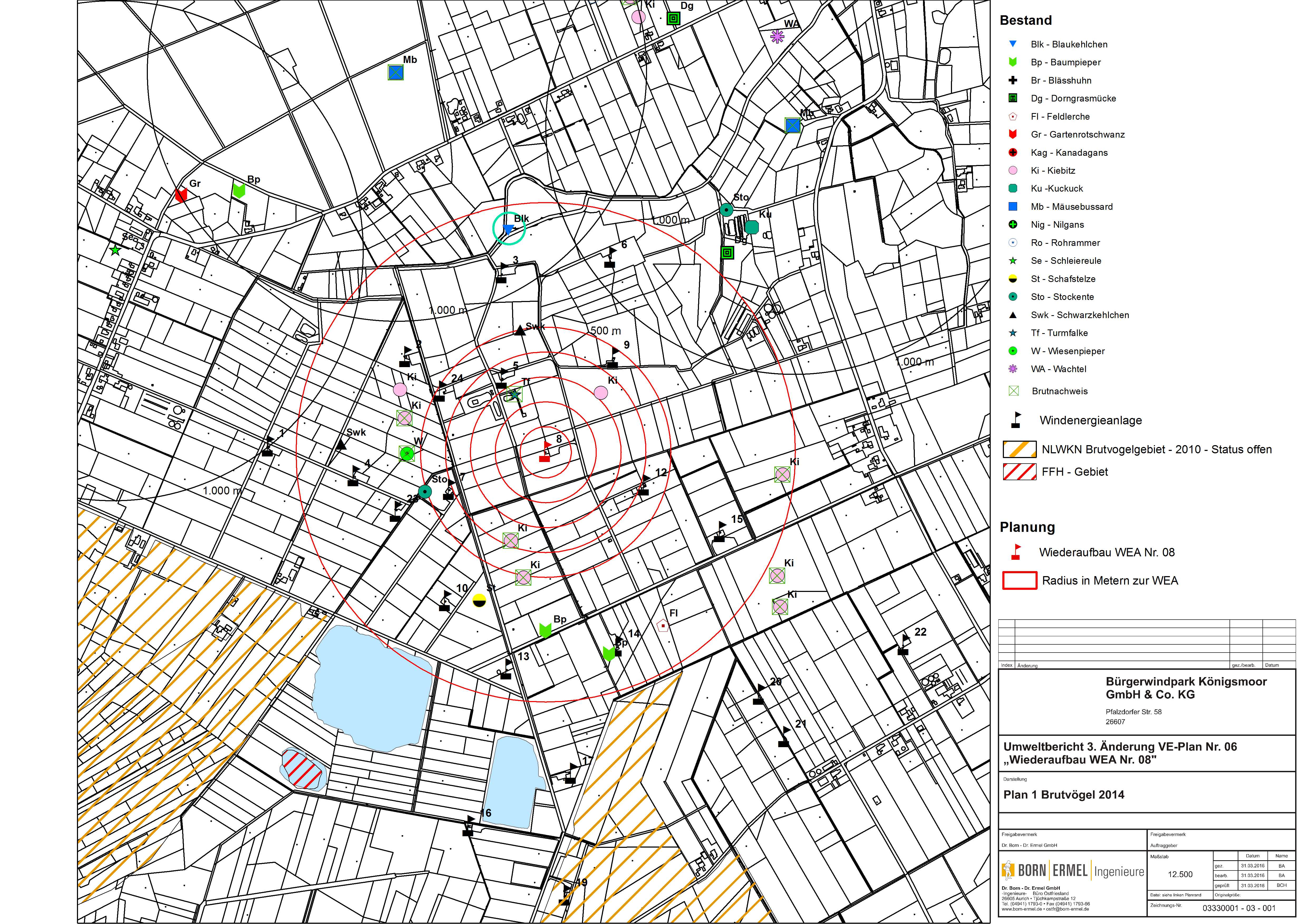Click the Kuckuck teal octagon on map
1307x924 pixels.
[x=752, y=227]
